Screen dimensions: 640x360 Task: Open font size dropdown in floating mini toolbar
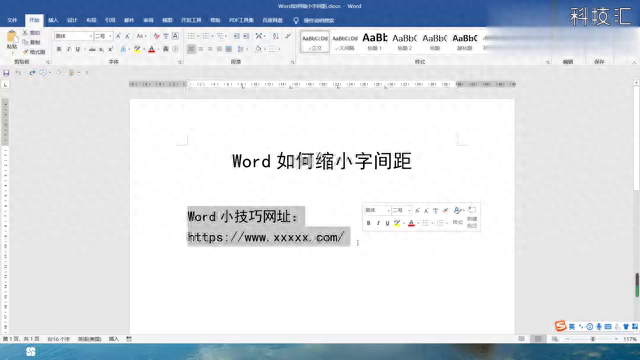[x=409, y=210]
